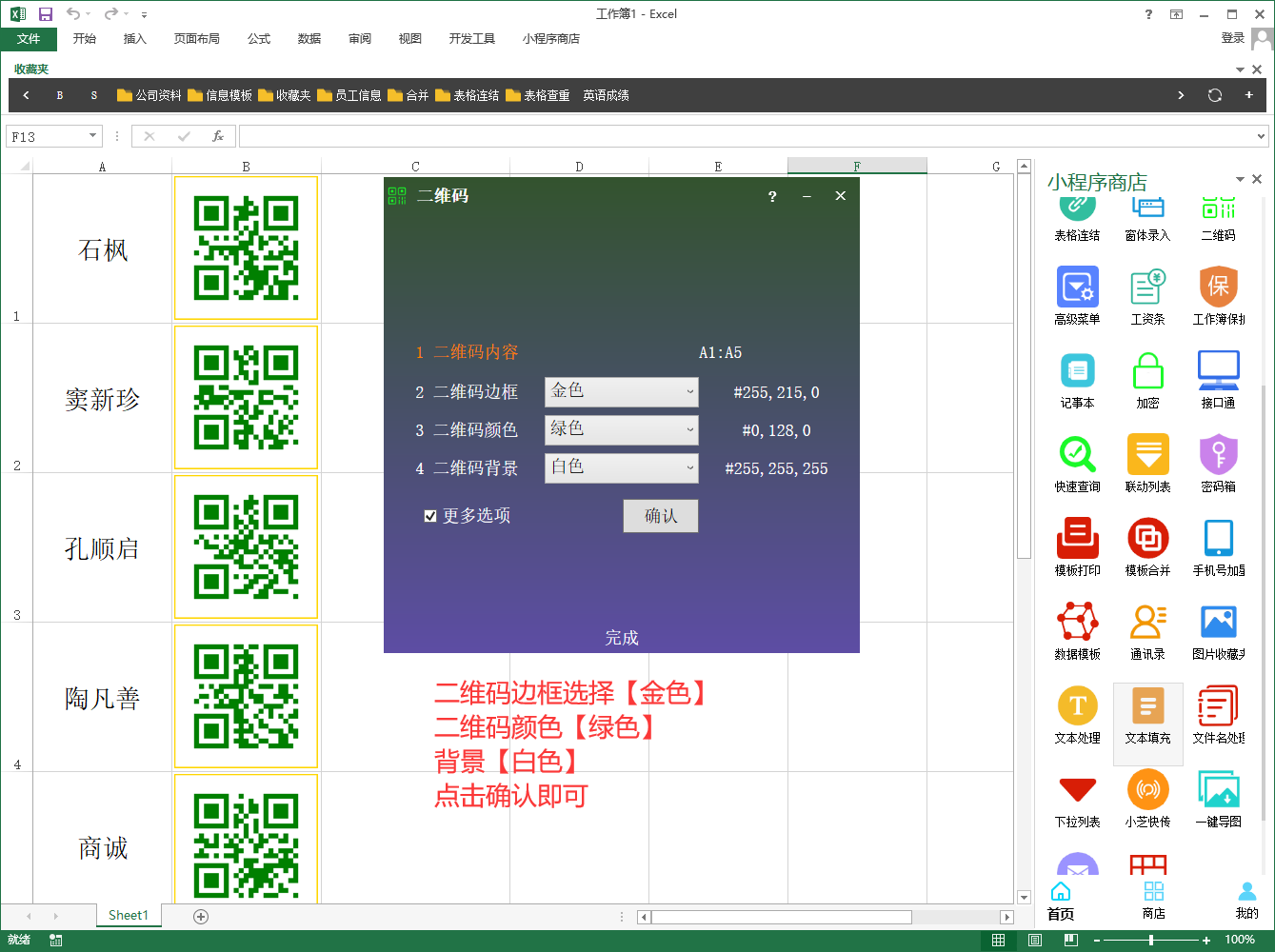Launch the 模板合并 icon

(x=1147, y=538)
